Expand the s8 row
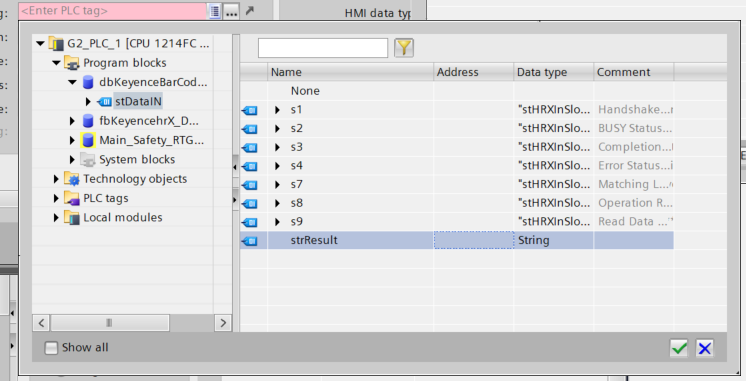Image resolution: width=746 pixels, height=381 pixels. click(x=277, y=203)
